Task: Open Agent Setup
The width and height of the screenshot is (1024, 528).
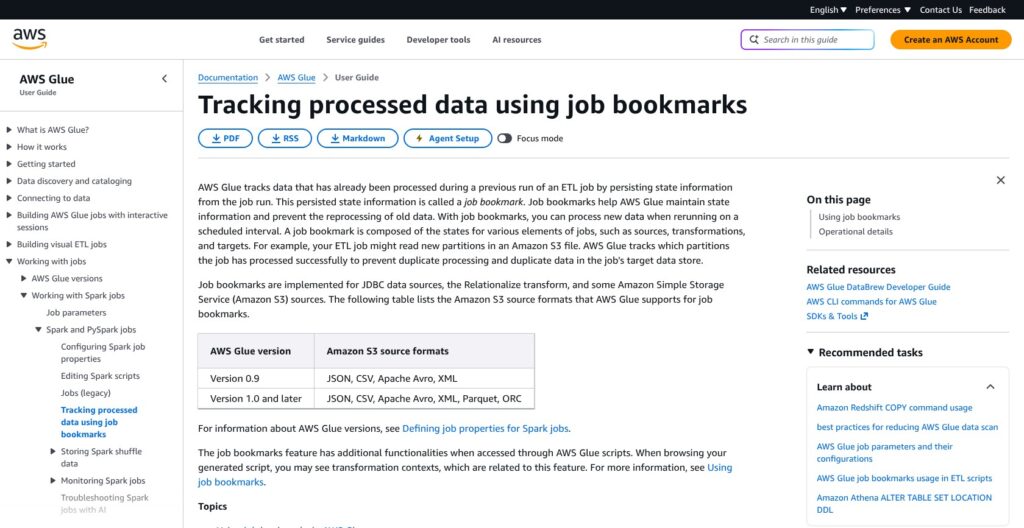Action: point(447,139)
